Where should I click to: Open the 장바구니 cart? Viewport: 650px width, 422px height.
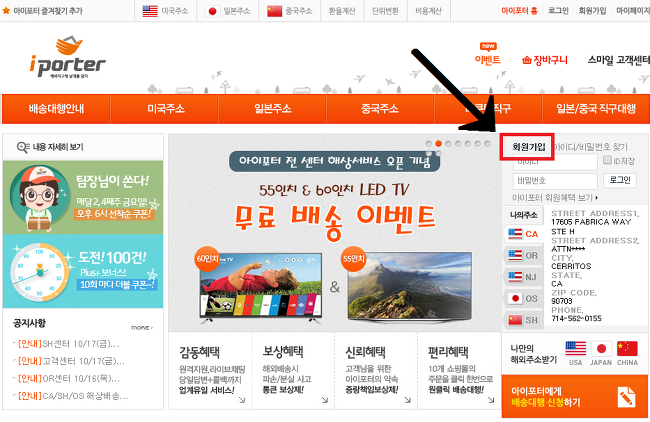click(x=545, y=60)
